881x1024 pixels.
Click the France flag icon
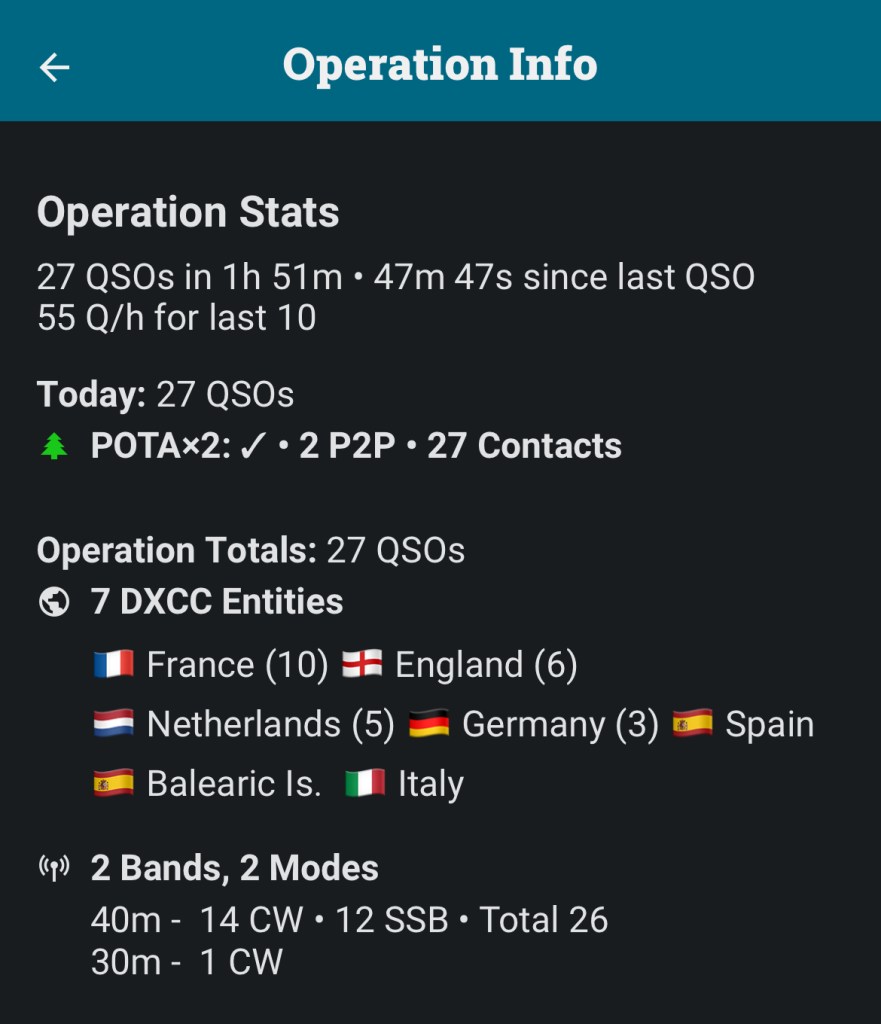point(113,665)
